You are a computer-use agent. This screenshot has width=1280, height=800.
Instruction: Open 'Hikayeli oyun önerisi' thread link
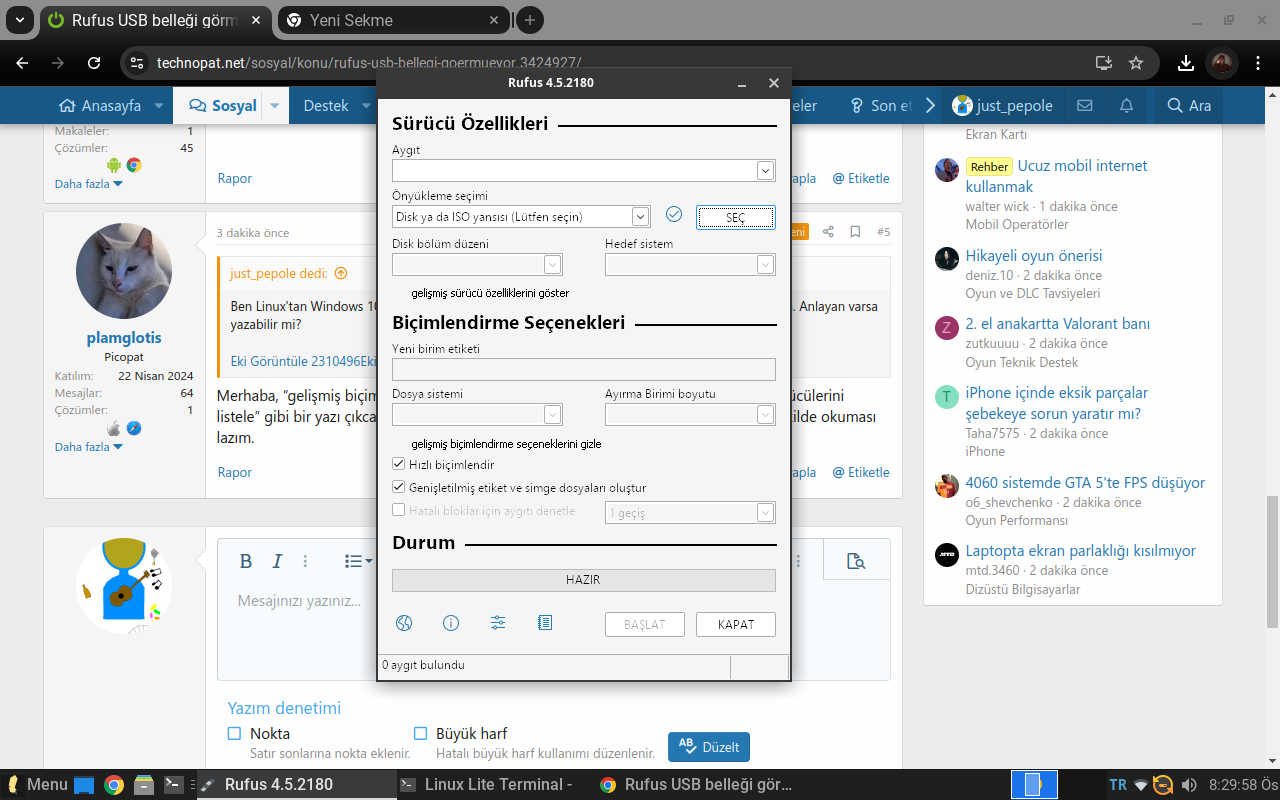click(x=1034, y=256)
